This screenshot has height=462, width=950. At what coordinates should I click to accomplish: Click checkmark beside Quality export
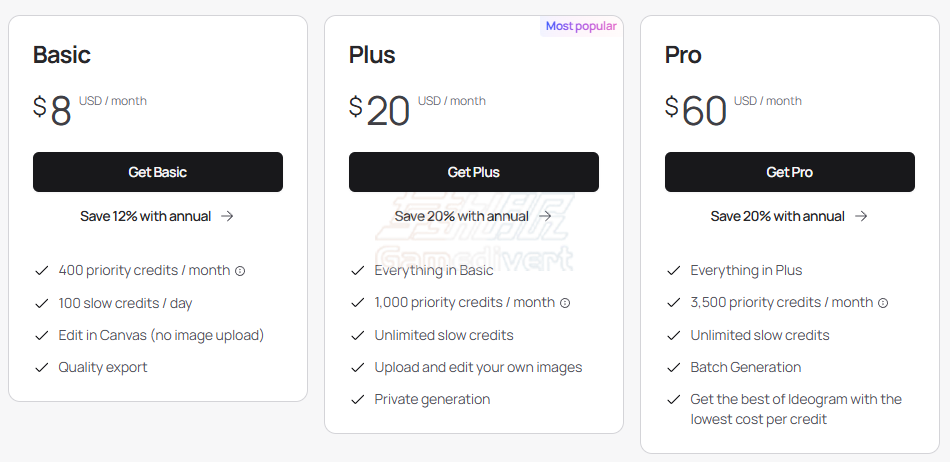[x=41, y=368]
